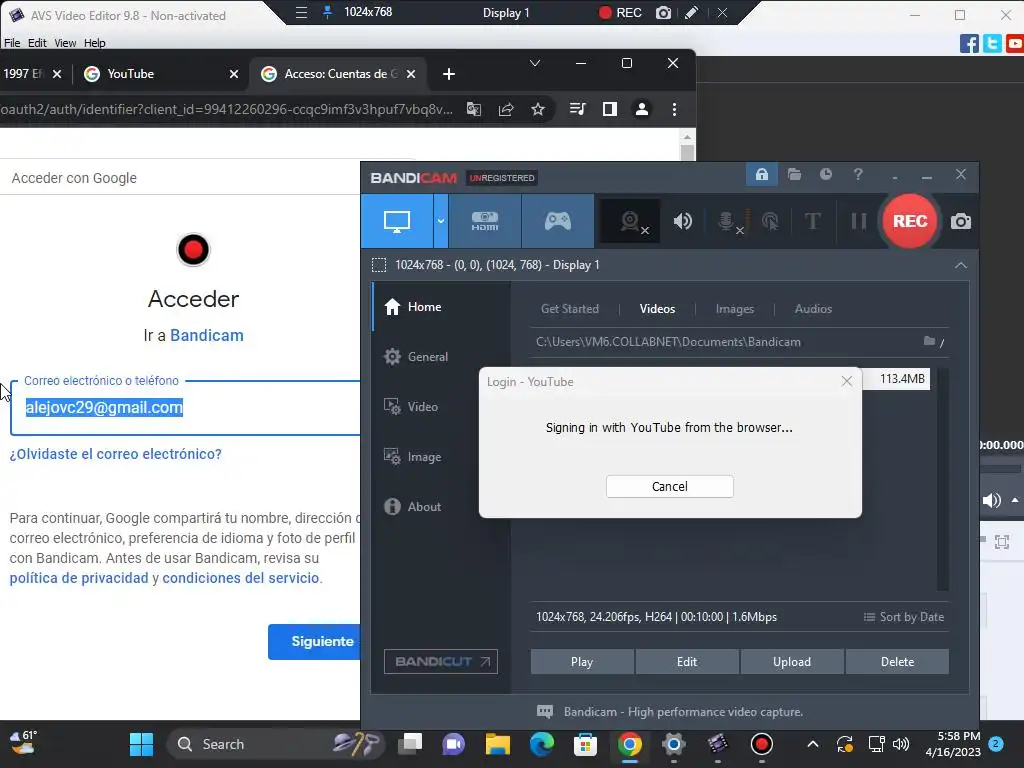Open Sort by Date dropdown
The image size is (1024, 768).
pos(904,617)
